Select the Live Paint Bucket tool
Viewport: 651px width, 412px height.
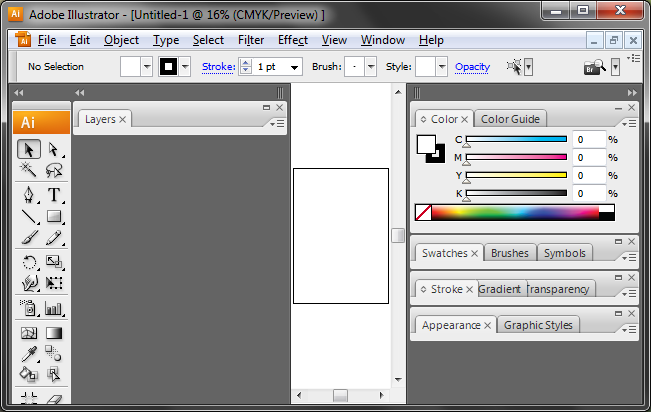(29, 374)
